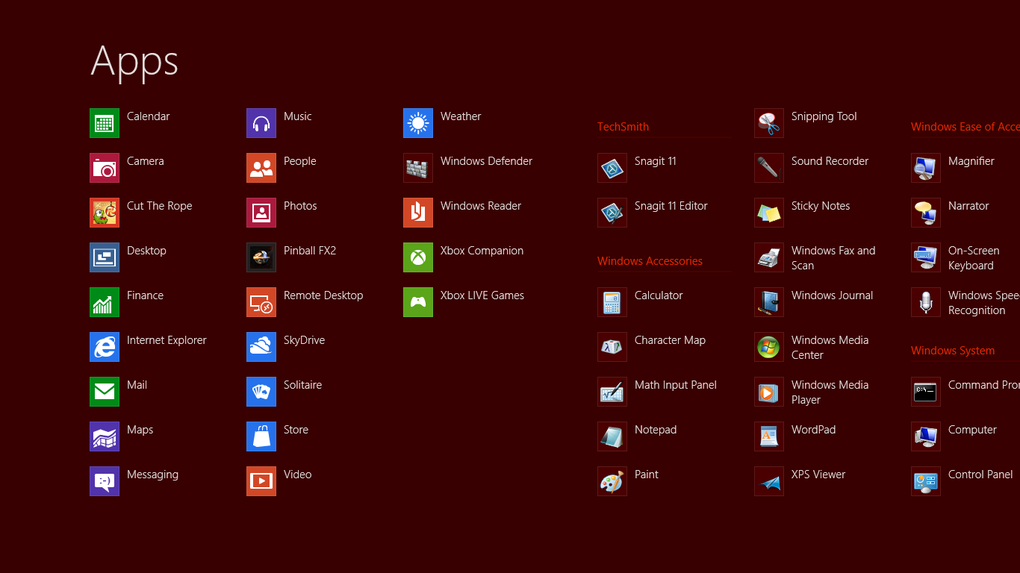Open the Windows Media Player icon
Screen dimensions: 1020x573
click(769, 392)
